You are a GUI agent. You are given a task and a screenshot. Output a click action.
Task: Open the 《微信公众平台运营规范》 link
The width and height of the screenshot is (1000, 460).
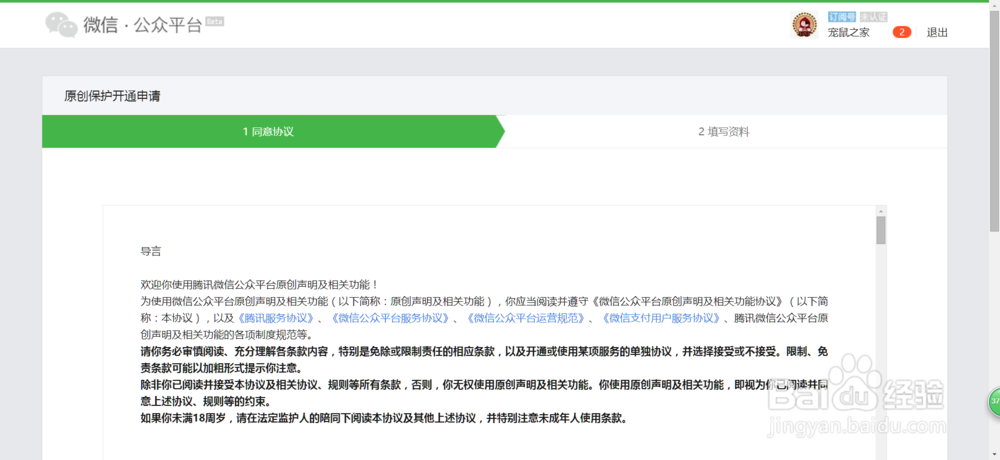[x=526, y=318]
